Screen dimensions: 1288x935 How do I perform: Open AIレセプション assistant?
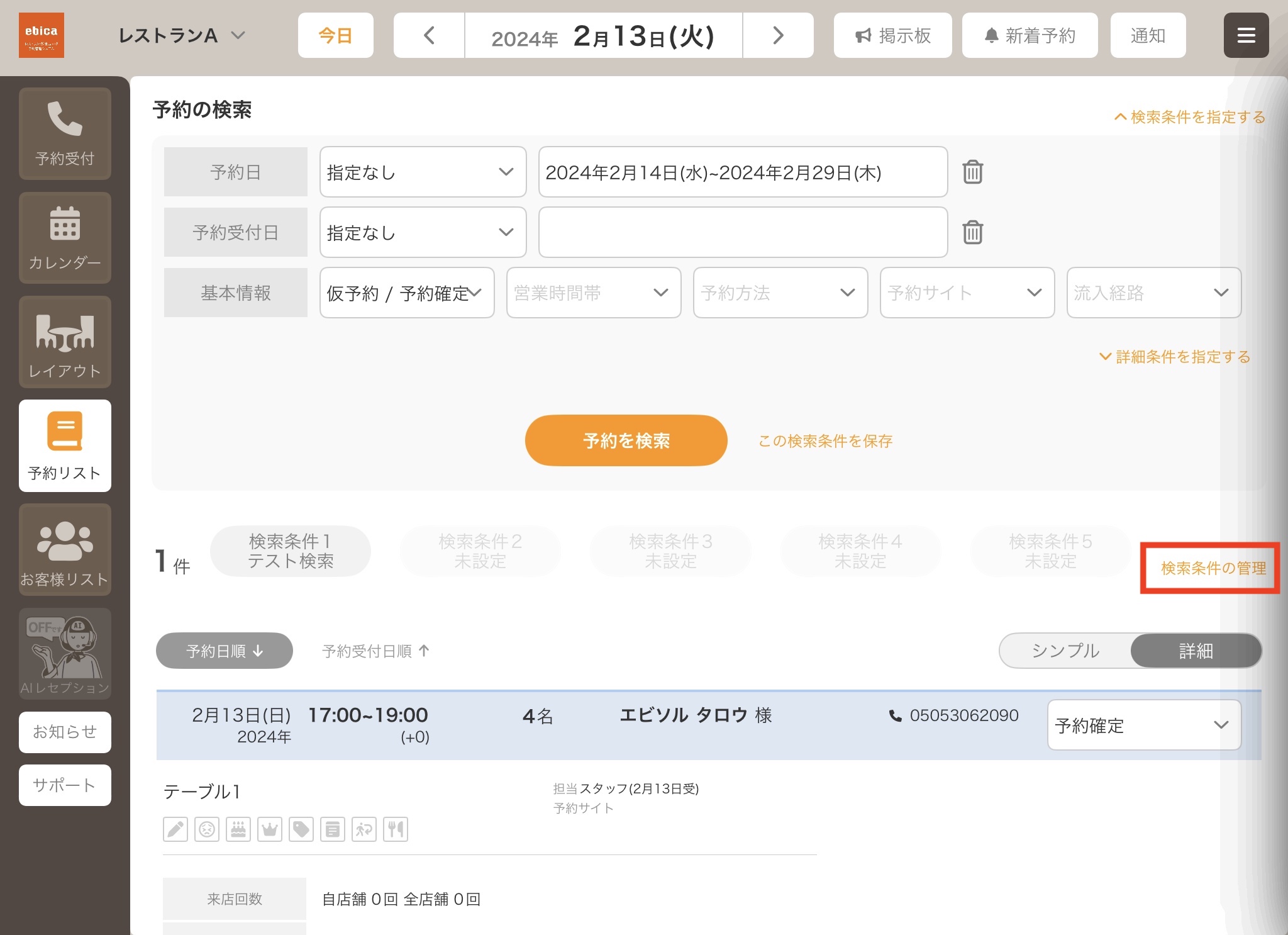pos(65,653)
